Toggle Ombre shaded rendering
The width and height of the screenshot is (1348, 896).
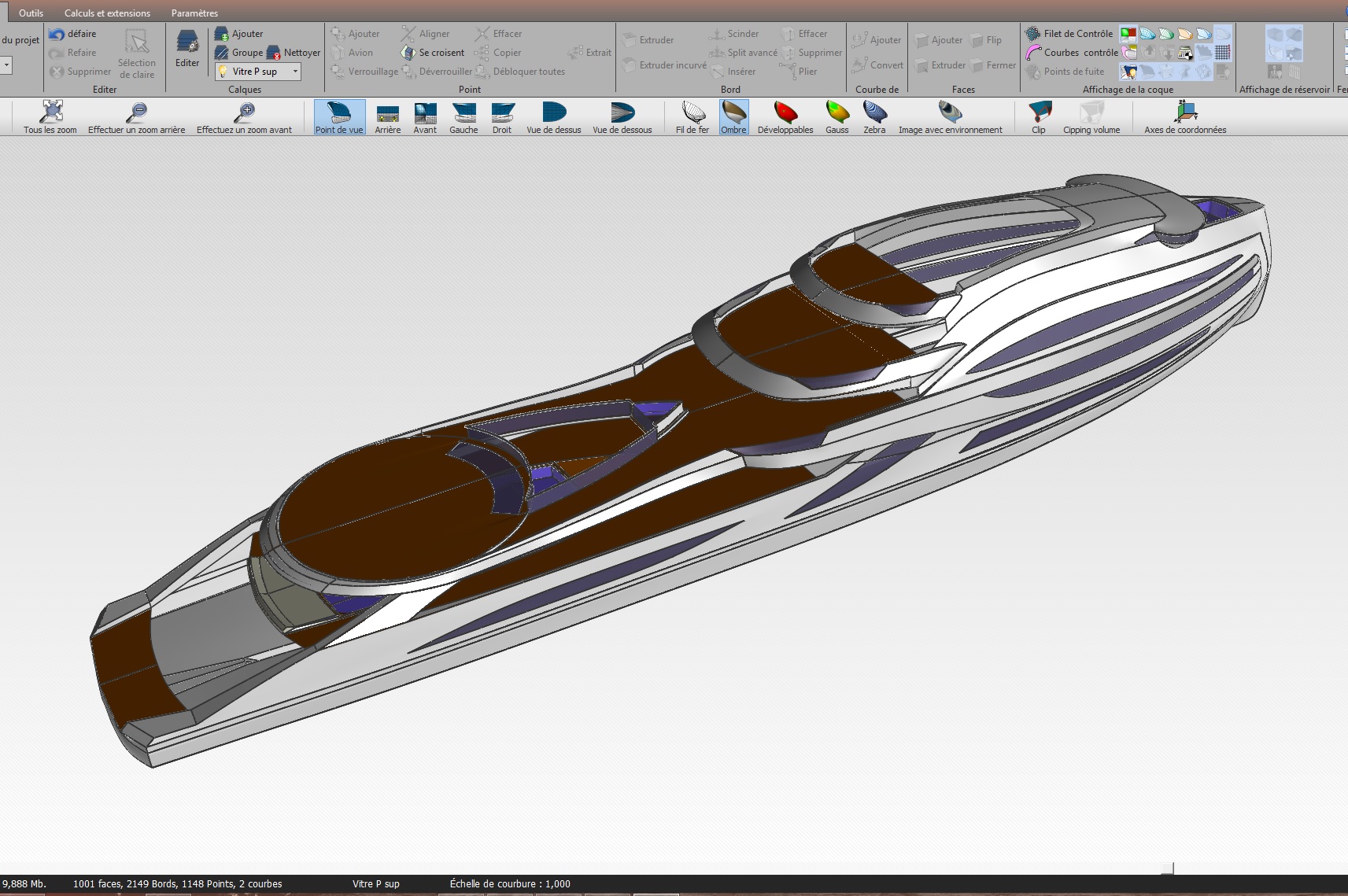pos(733,117)
